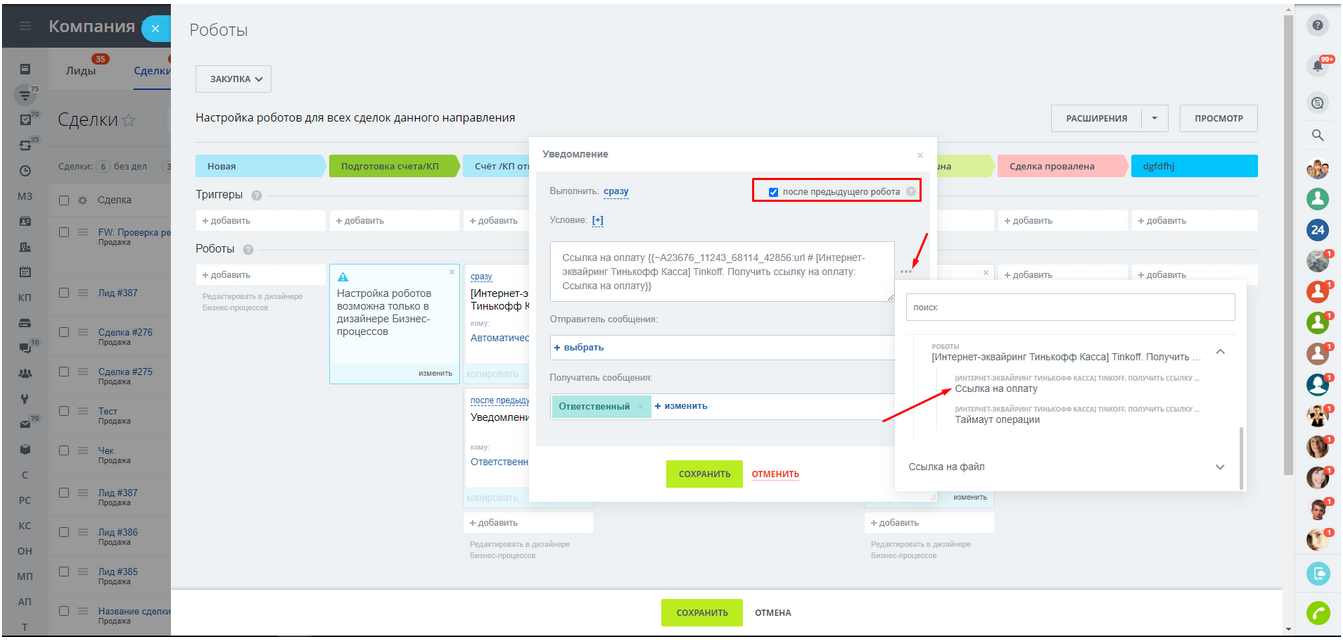
Task: Click bottom СОХРАНИТЬ button of Роботы page
Action: pyautogui.click(x=702, y=612)
